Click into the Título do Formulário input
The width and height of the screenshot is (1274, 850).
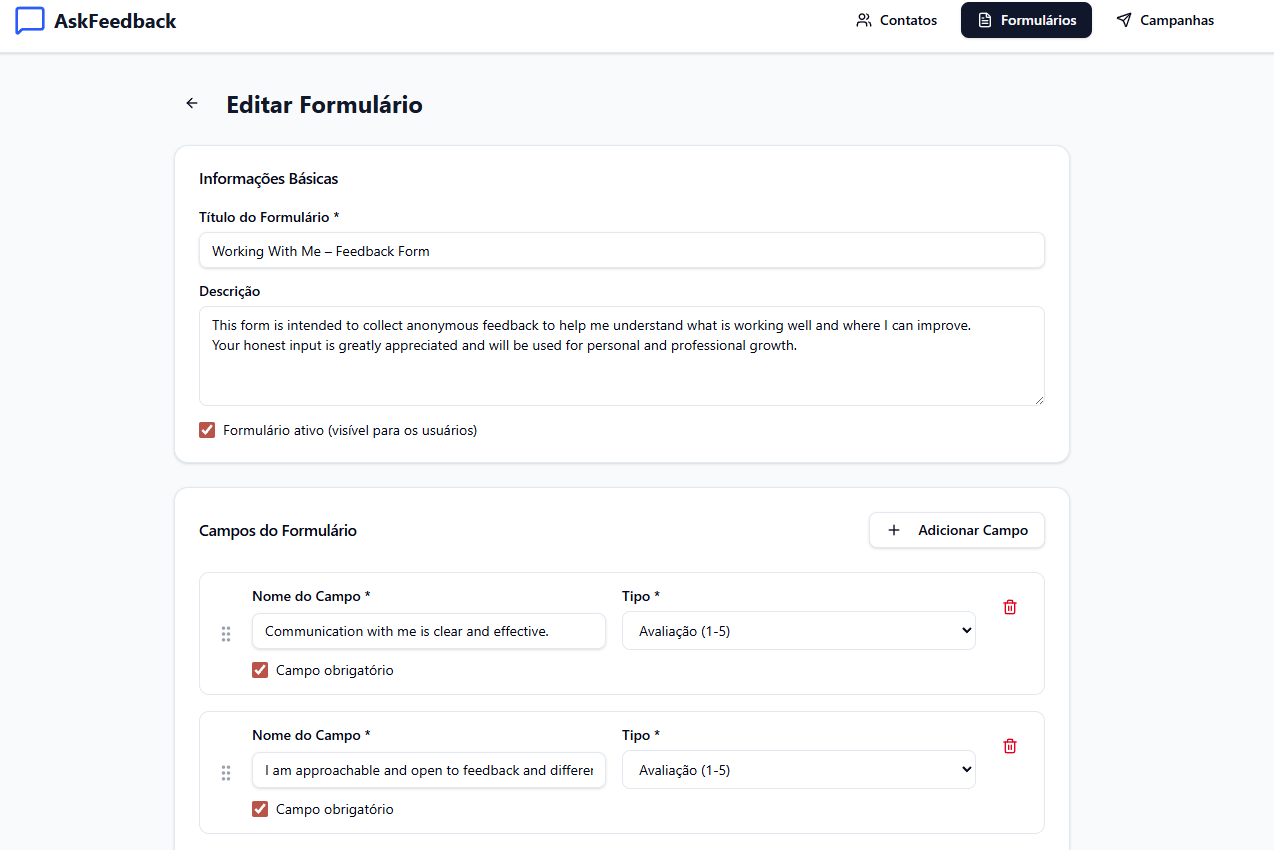click(x=621, y=251)
